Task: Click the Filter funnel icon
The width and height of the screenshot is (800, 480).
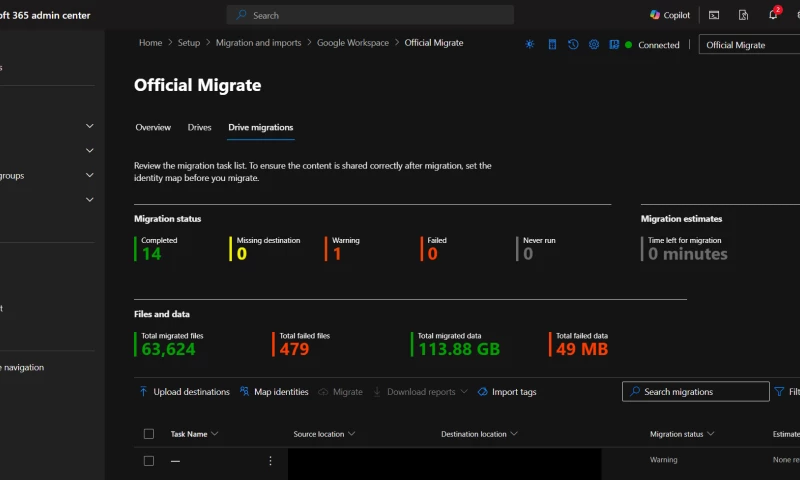Action: coord(779,392)
